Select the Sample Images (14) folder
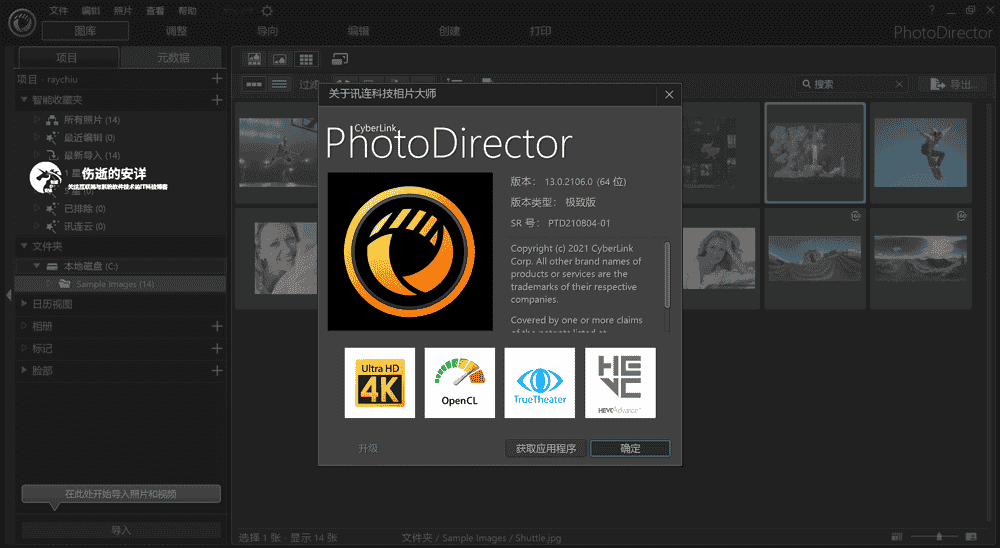This screenshot has height=548, width=1000. point(121,284)
